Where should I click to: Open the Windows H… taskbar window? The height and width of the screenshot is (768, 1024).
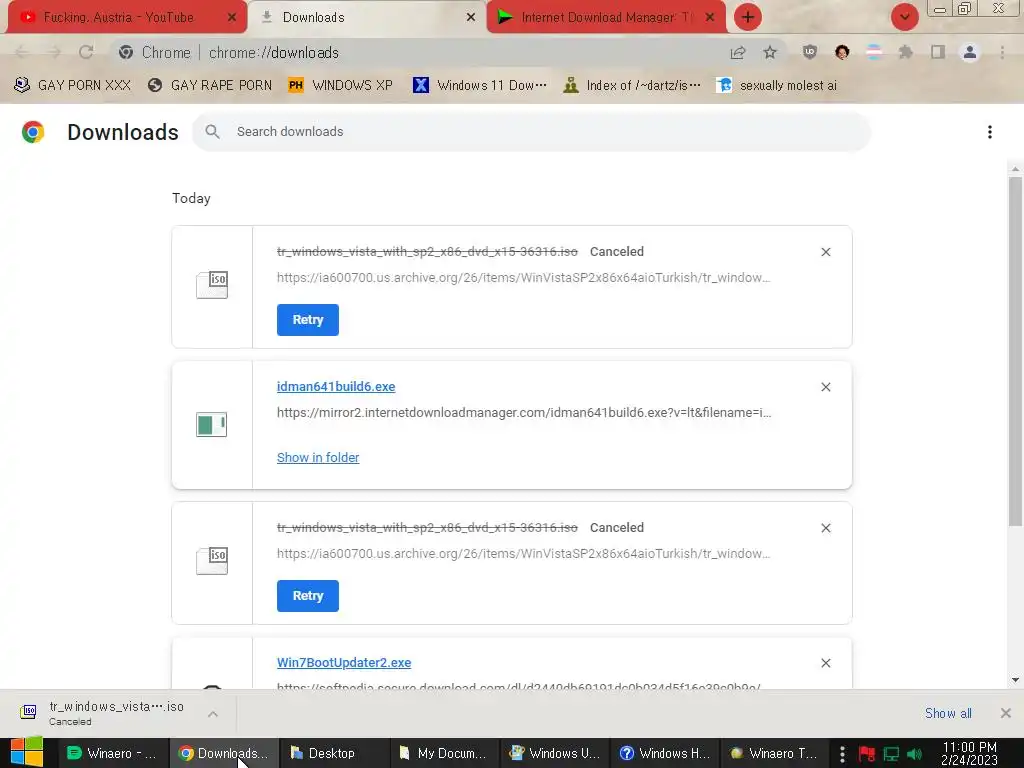point(665,754)
